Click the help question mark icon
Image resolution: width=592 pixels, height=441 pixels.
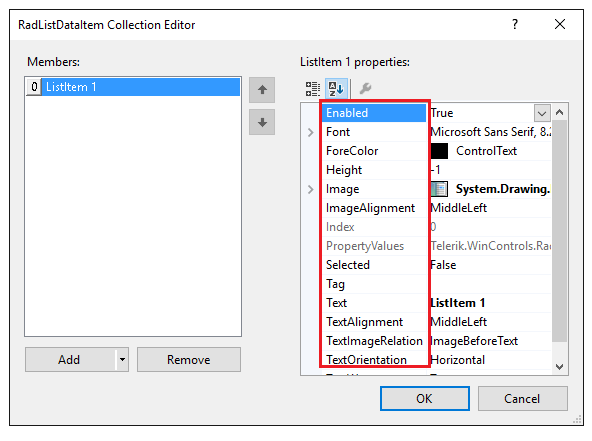[515, 24]
